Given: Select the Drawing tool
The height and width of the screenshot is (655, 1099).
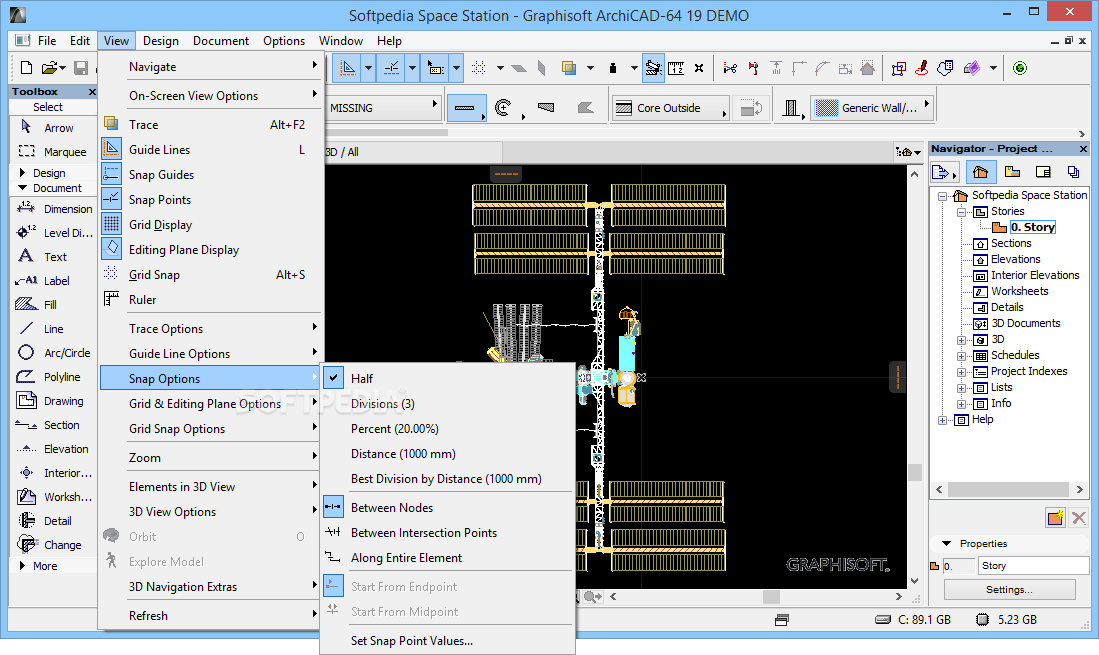Looking at the screenshot, I should pos(53,401).
